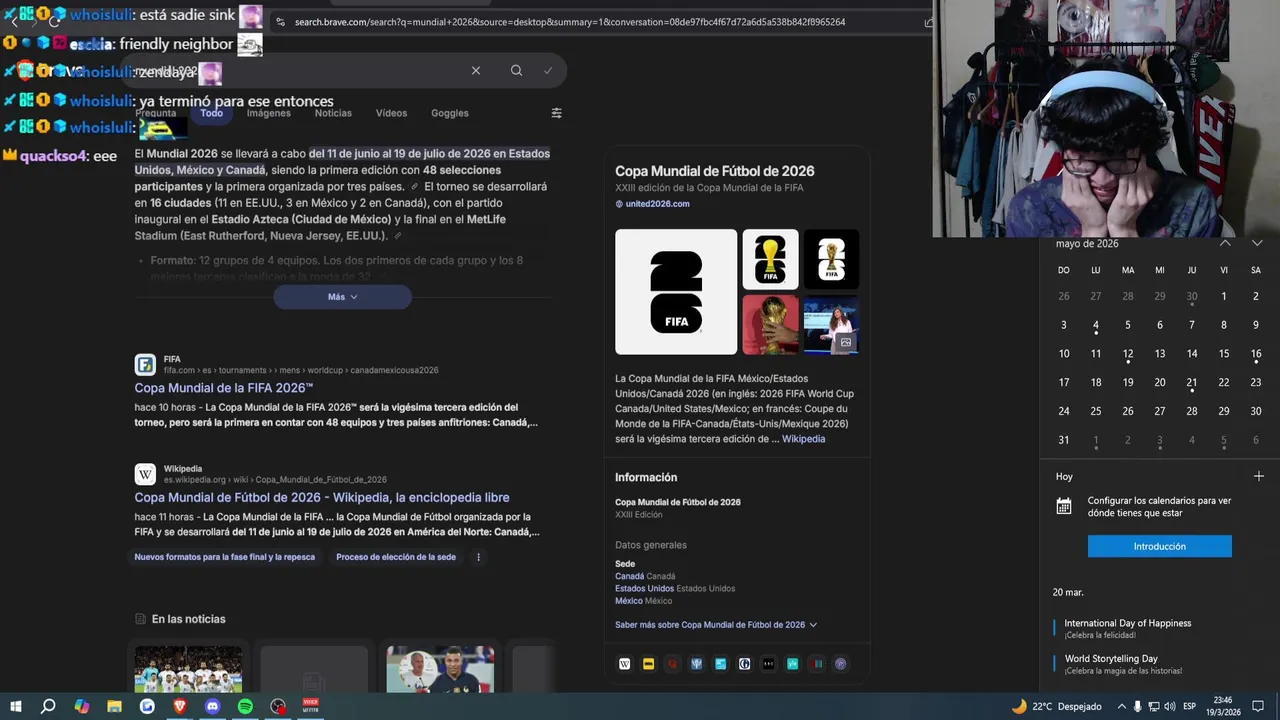Open 'Proceso de elección de la sede' link
The height and width of the screenshot is (720, 1280).
(396, 557)
